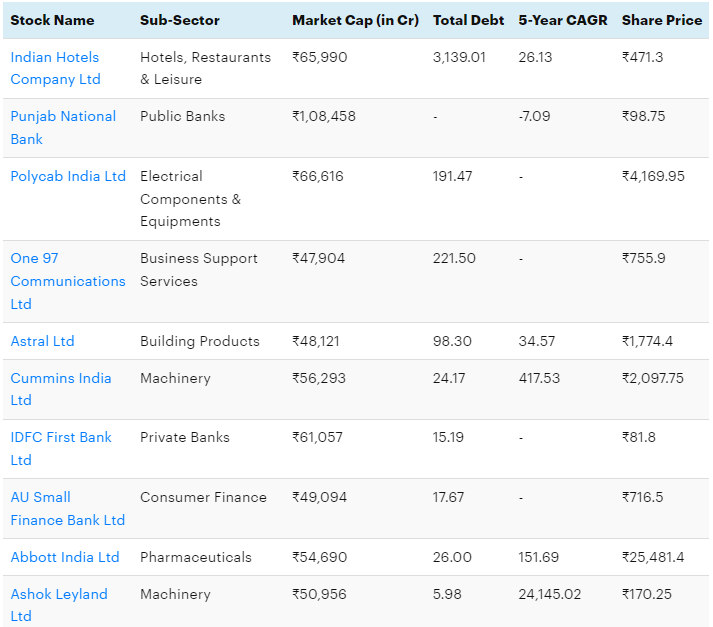Click Ashok Leyland CAGR value 24,145.02
713x627 pixels.
click(550, 594)
